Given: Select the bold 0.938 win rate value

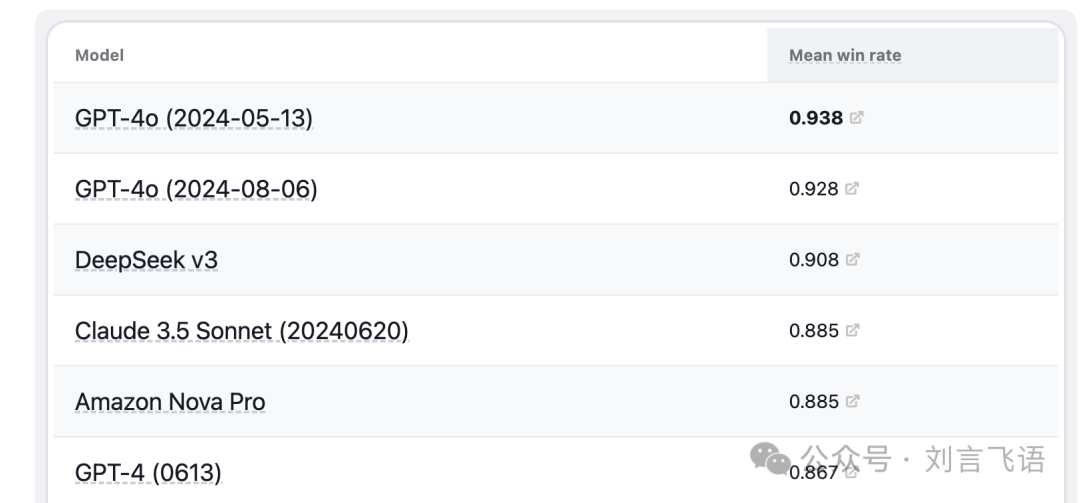Looking at the screenshot, I should [816, 118].
